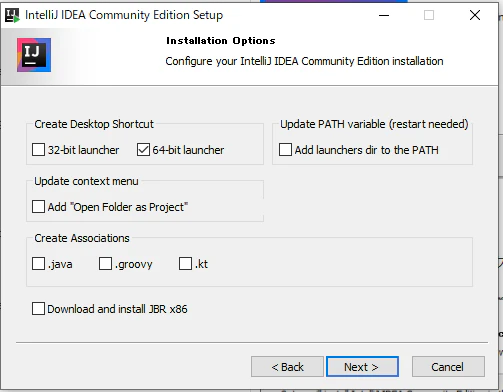The image size is (503, 392).
Task: Click the IntelliJ IDEA logo in header
Action: pyautogui.click(x=34, y=55)
